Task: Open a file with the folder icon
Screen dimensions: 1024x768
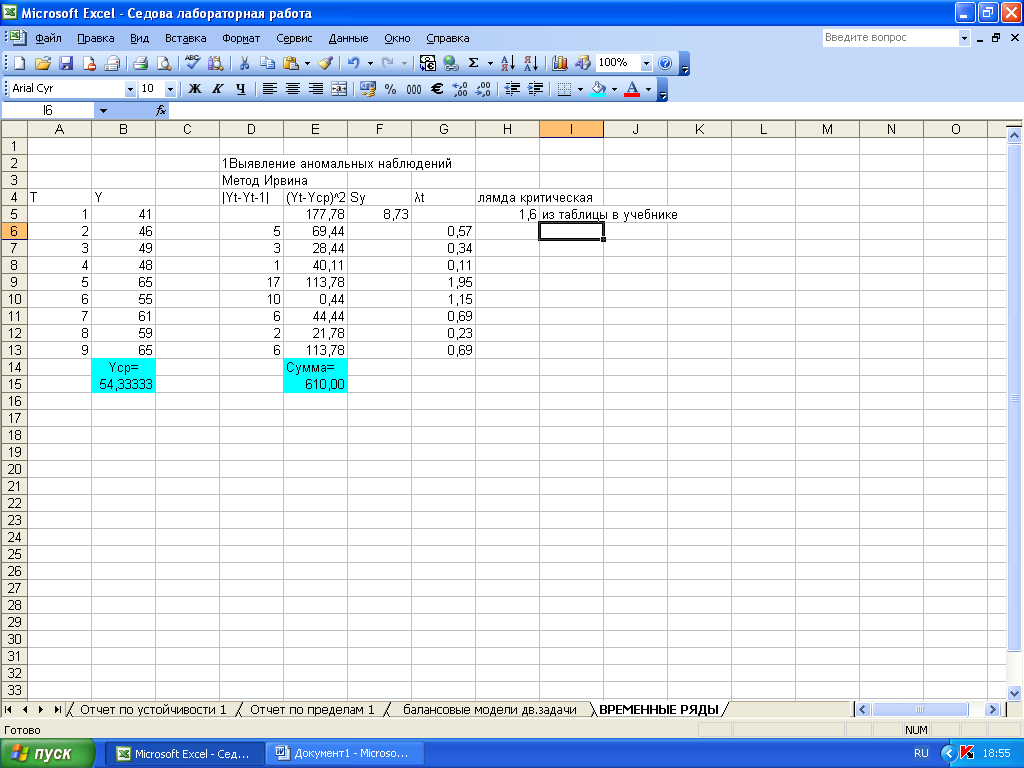Action: pos(42,63)
